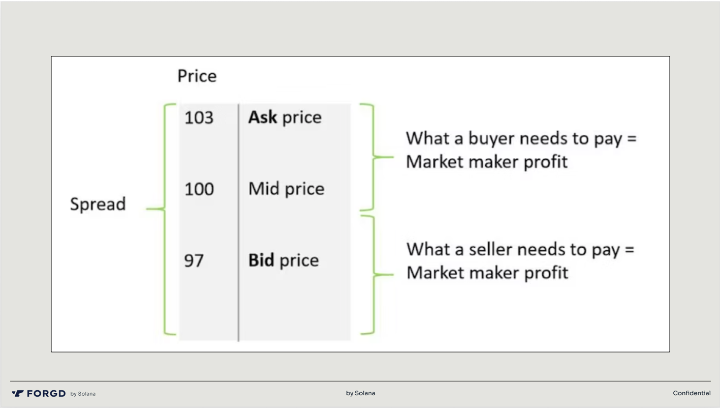Image resolution: width=722 pixels, height=408 pixels.
Task: Select the 100 price value
Action: coord(199,188)
